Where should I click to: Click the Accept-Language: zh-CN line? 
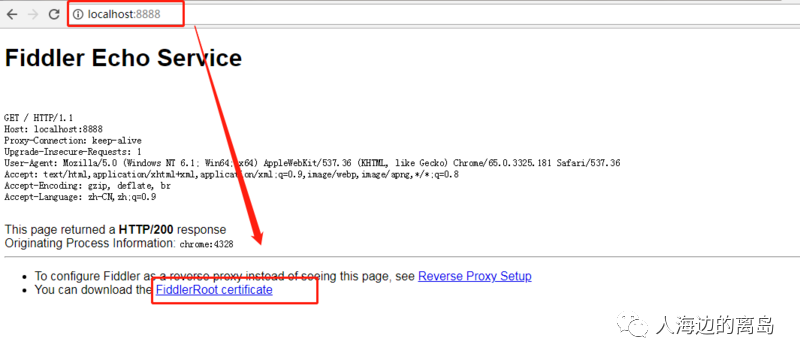pos(80,197)
